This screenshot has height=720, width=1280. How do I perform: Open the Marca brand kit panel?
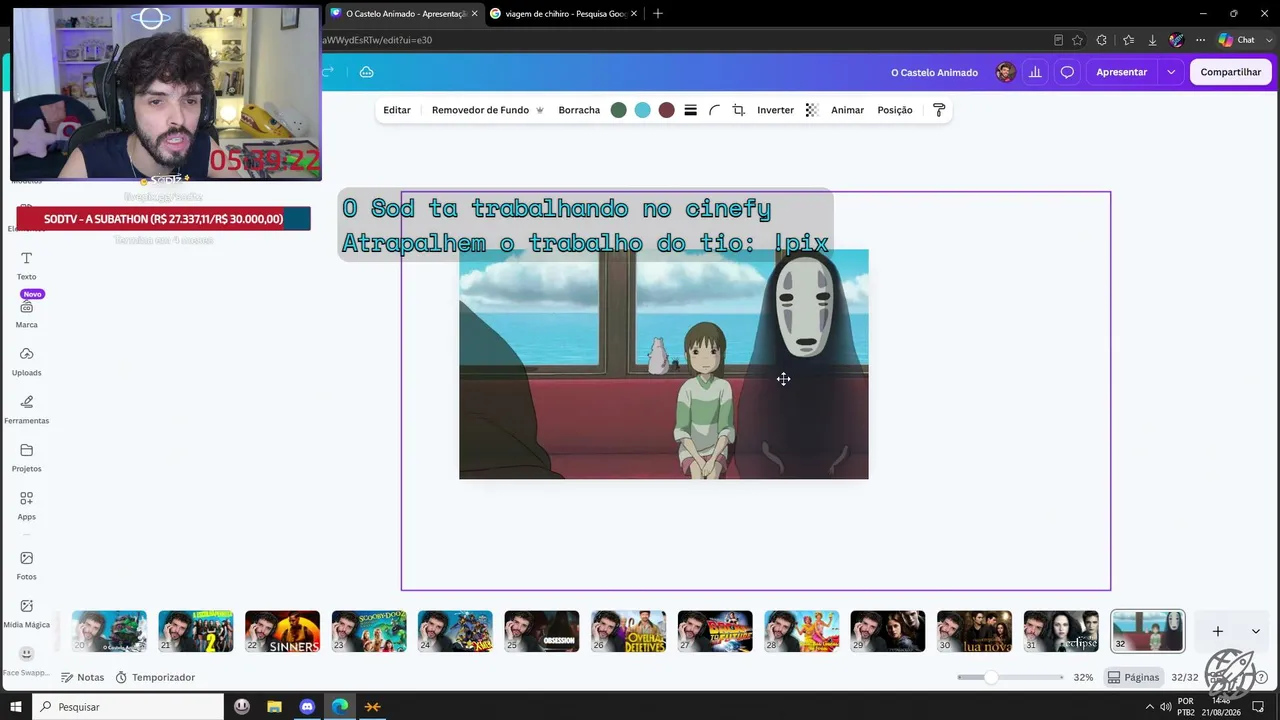26,314
